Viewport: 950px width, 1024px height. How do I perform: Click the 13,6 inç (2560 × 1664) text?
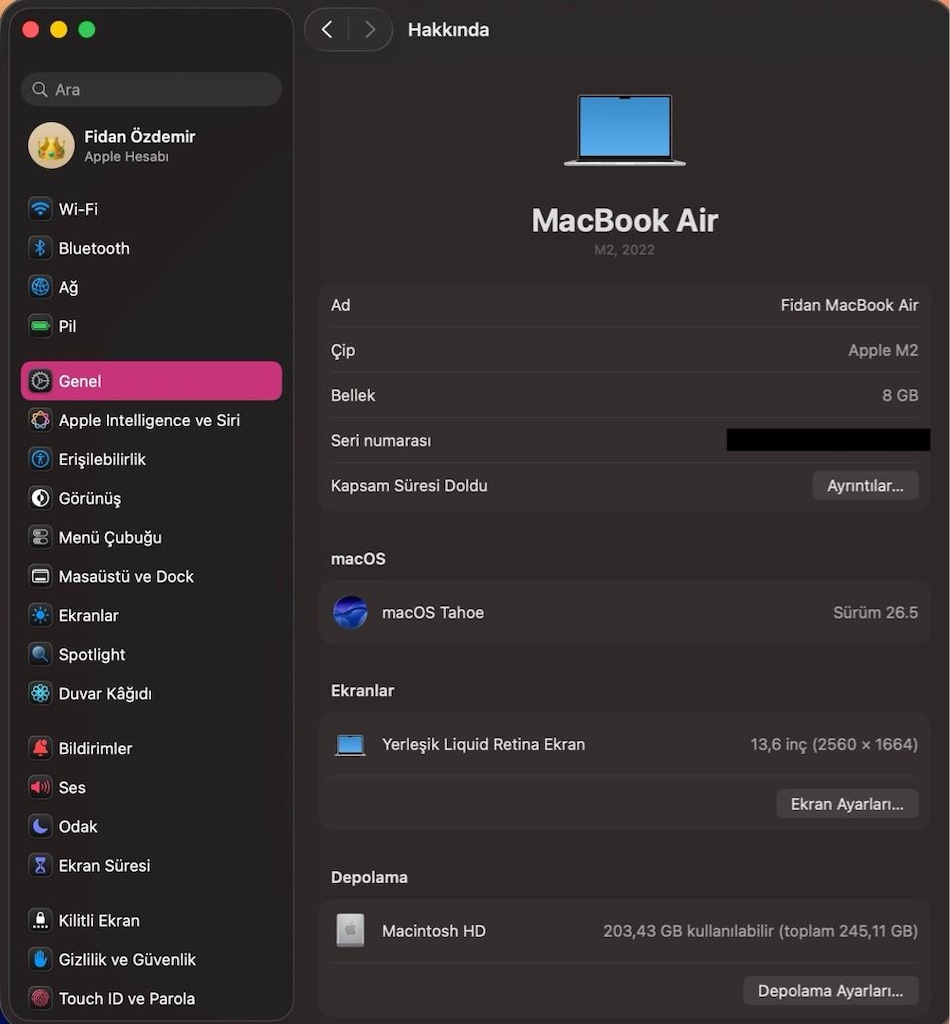click(x=834, y=744)
